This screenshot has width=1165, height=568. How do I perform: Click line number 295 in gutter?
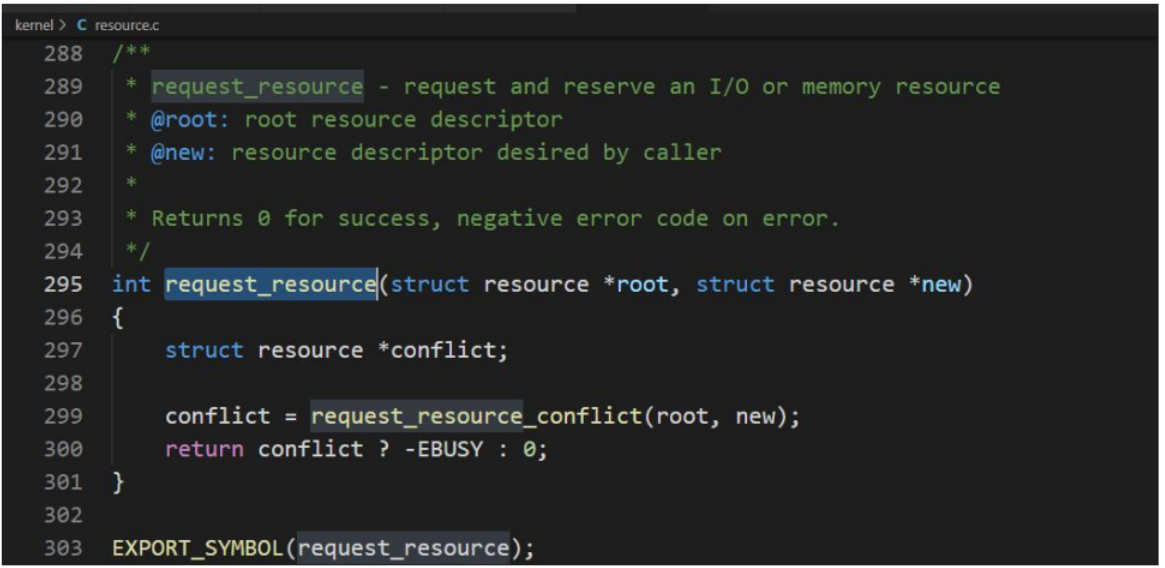[62, 285]
